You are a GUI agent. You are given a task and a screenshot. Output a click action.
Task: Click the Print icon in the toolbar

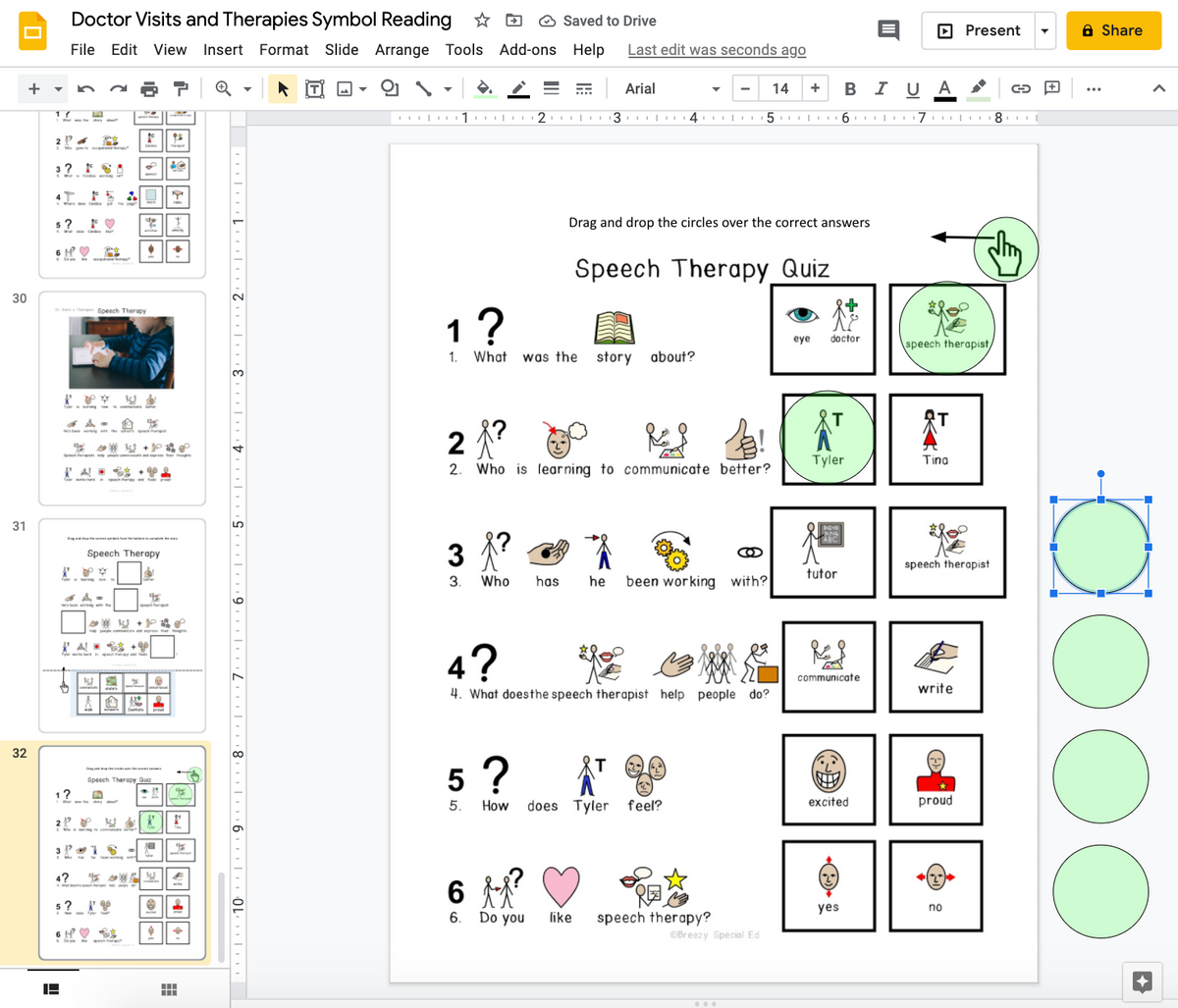coord(149,89)
